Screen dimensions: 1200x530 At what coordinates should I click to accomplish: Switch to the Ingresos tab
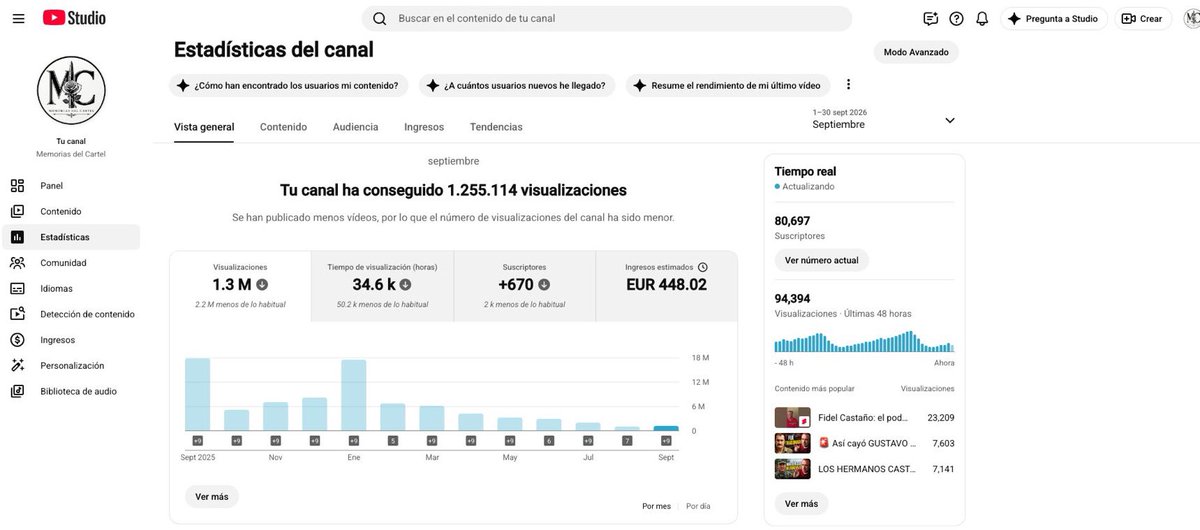424,127
